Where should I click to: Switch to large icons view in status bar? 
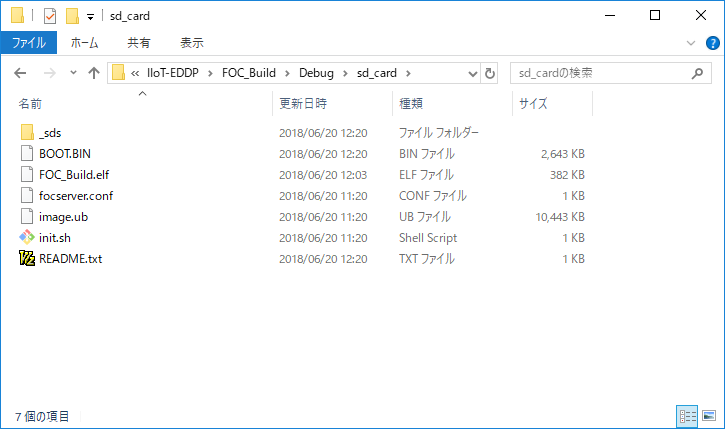711,415
